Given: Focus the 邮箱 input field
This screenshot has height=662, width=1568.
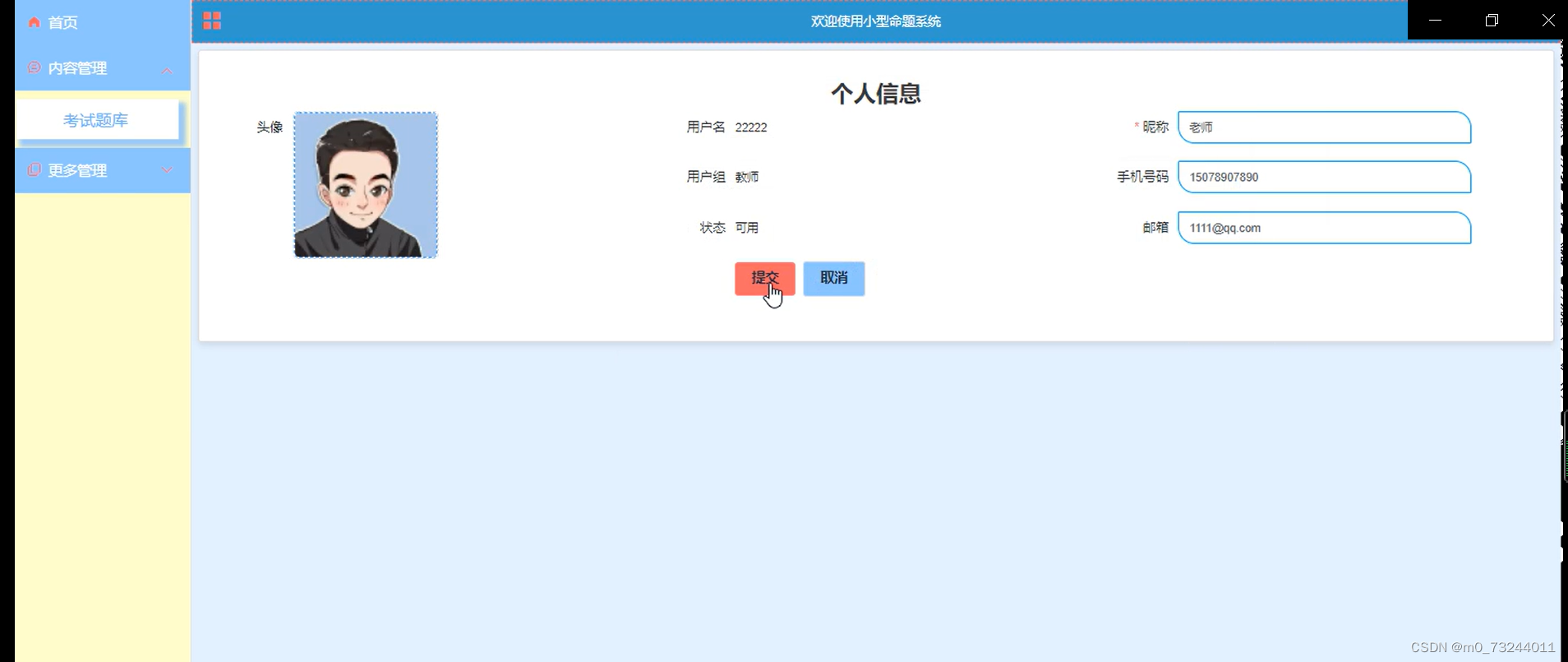Looking at the screenshot, I should [x=1325, y=228].
